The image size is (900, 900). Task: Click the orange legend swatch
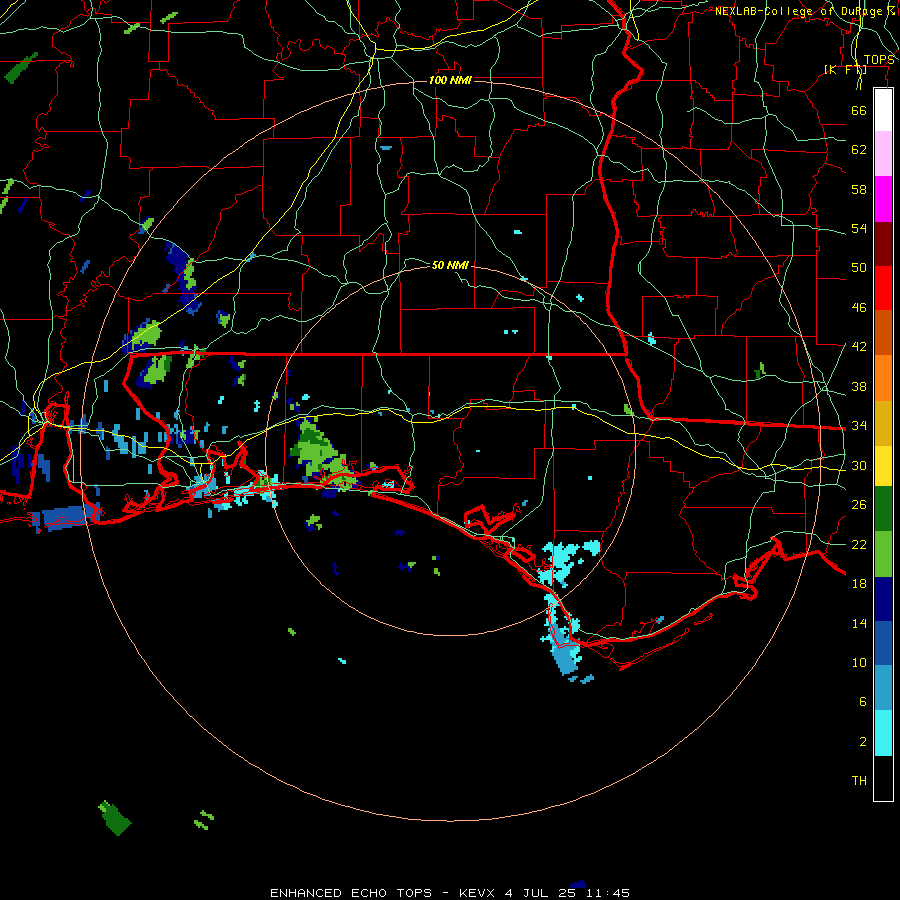[x=883, y=378]
